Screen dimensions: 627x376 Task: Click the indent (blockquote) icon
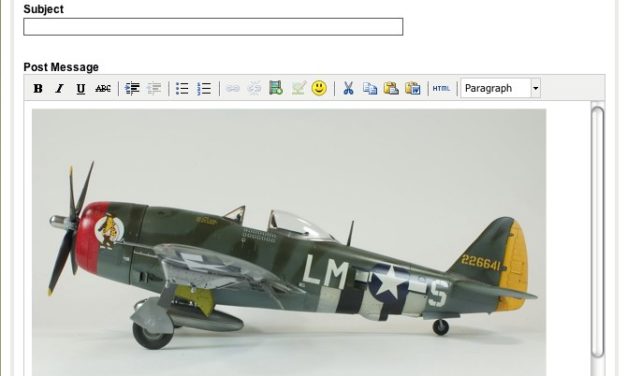(x=132, y=88)
